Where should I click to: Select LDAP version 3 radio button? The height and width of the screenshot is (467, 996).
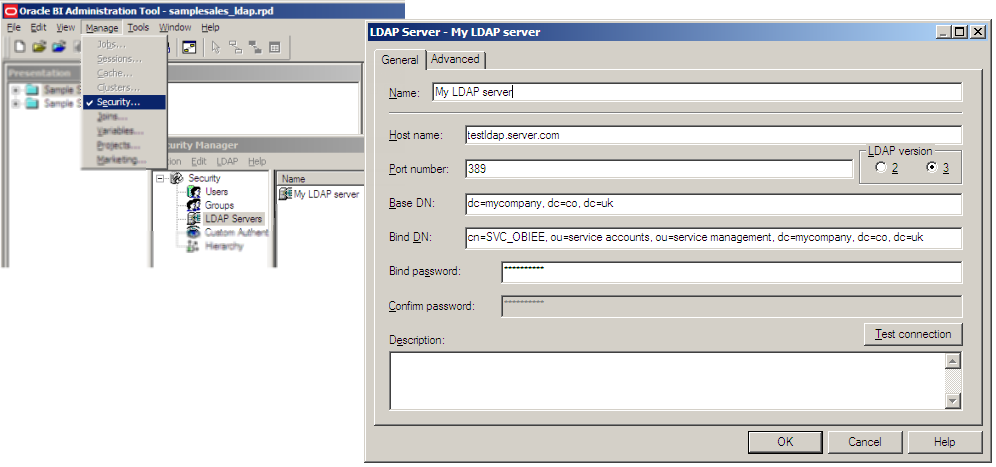(x=932, y=168)
